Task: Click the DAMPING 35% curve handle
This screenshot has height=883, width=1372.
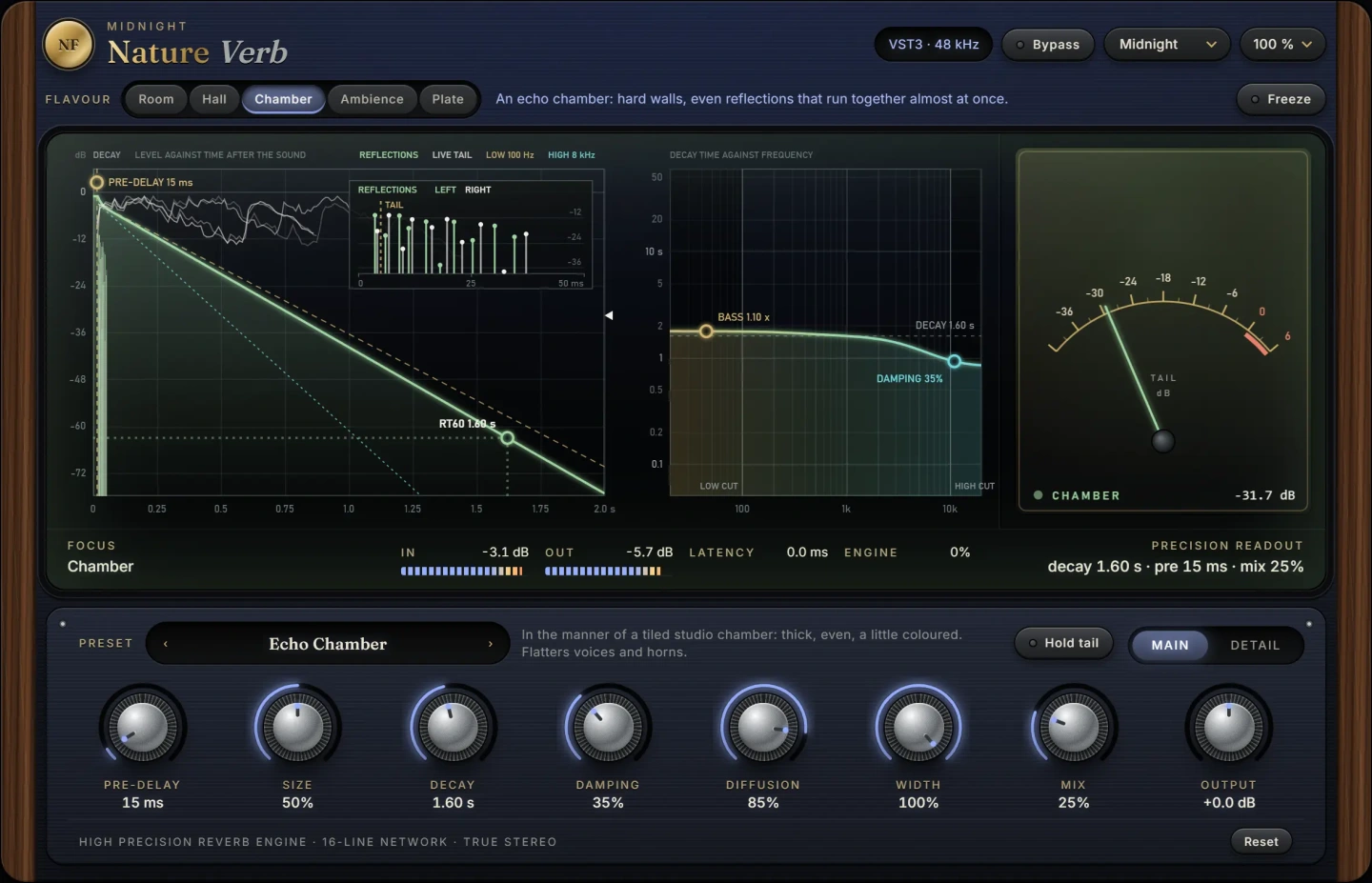Action: [954, 361]
